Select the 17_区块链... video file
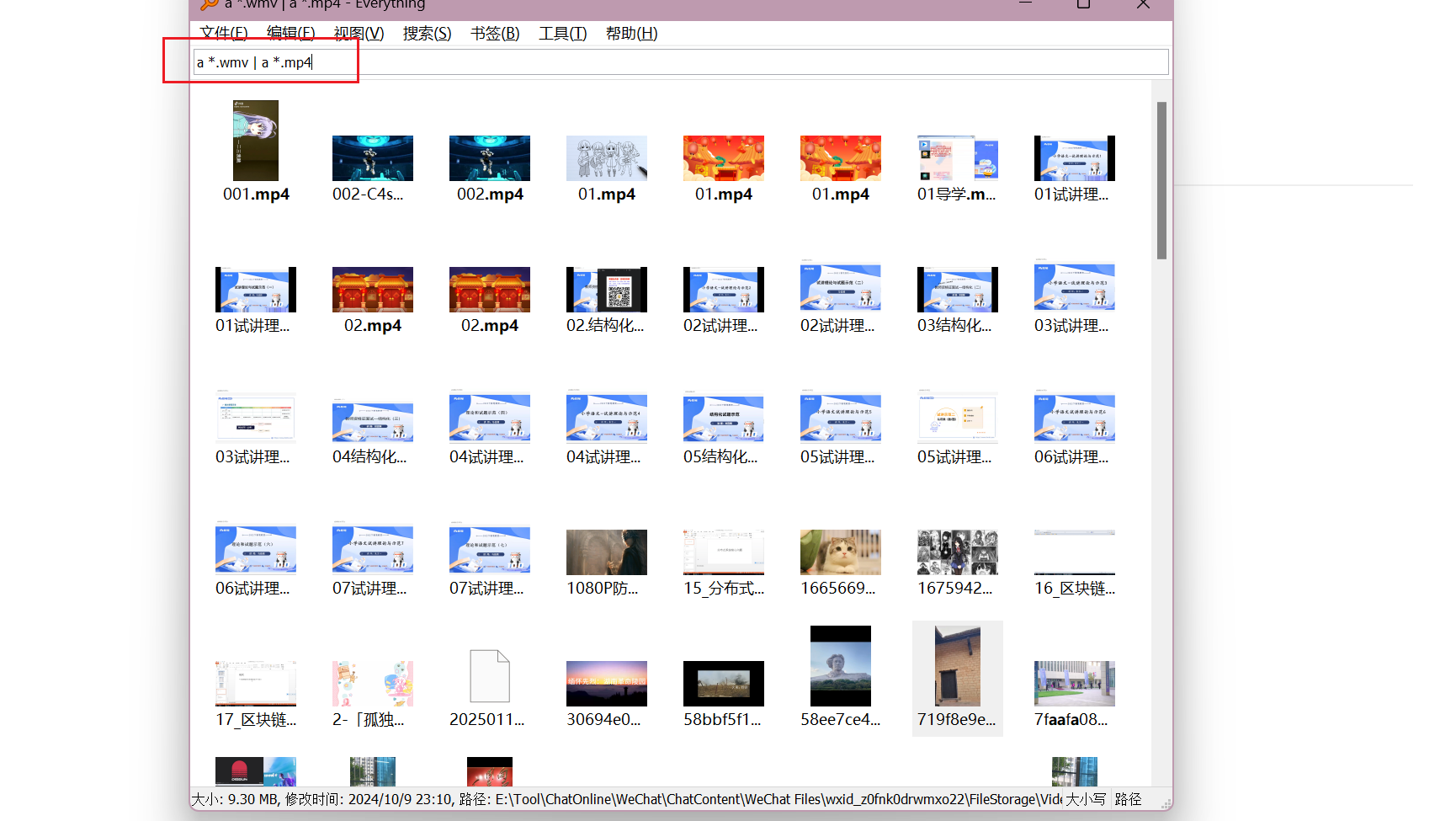1456x821 pixels. [x=256, y=694]
